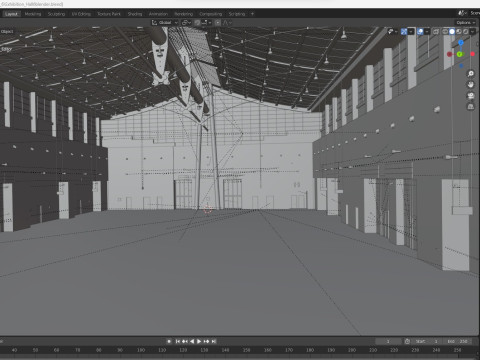Image resolution: width=480 pixels, height=360 pixels.
Task: Open the overlays settings dropdown arrow
Action: [x=427, y=32]
